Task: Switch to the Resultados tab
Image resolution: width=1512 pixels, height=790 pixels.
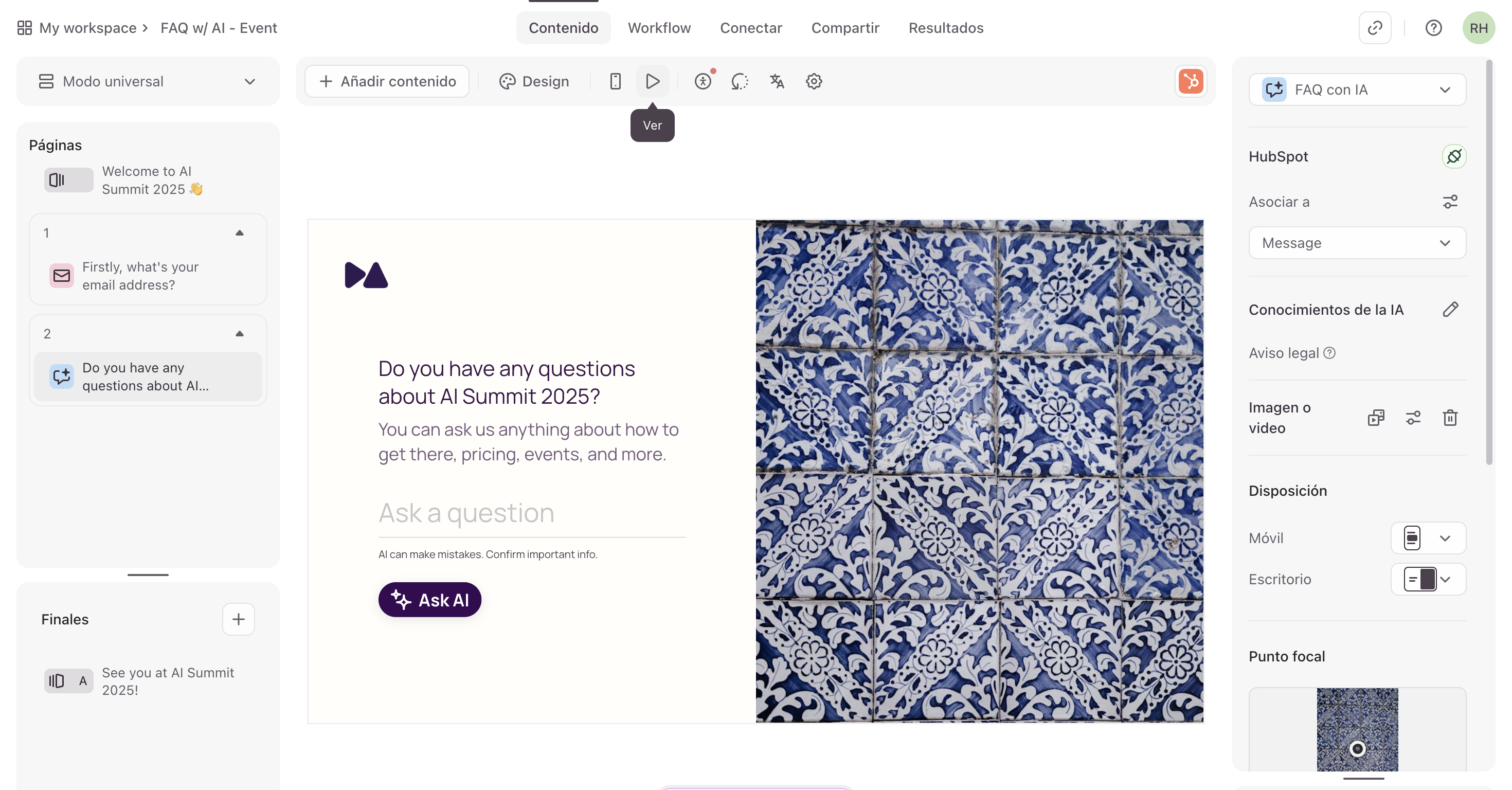Action: tap(946, 28)
